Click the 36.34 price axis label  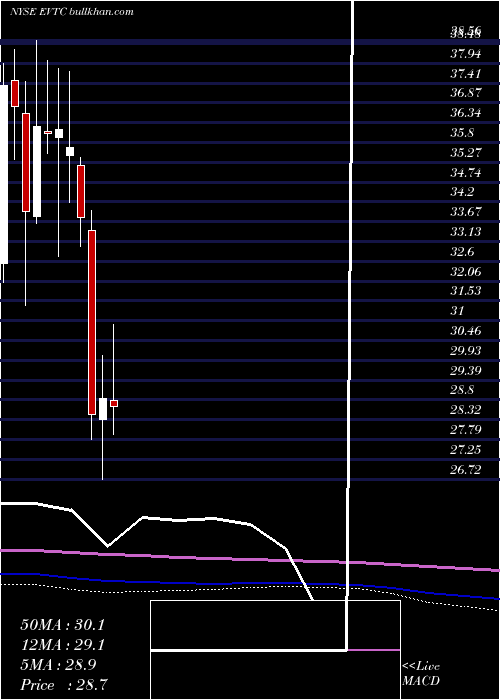click(466, 113)
